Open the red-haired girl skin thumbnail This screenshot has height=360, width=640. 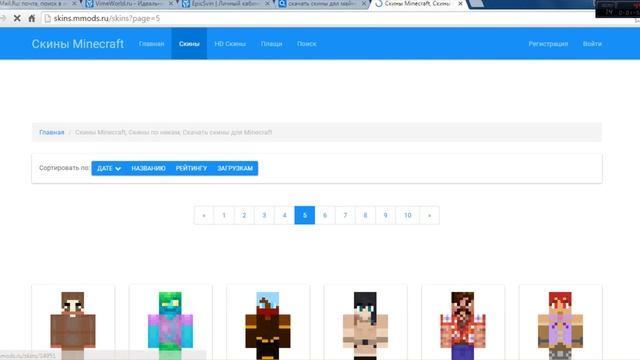[x=560, y=325]
